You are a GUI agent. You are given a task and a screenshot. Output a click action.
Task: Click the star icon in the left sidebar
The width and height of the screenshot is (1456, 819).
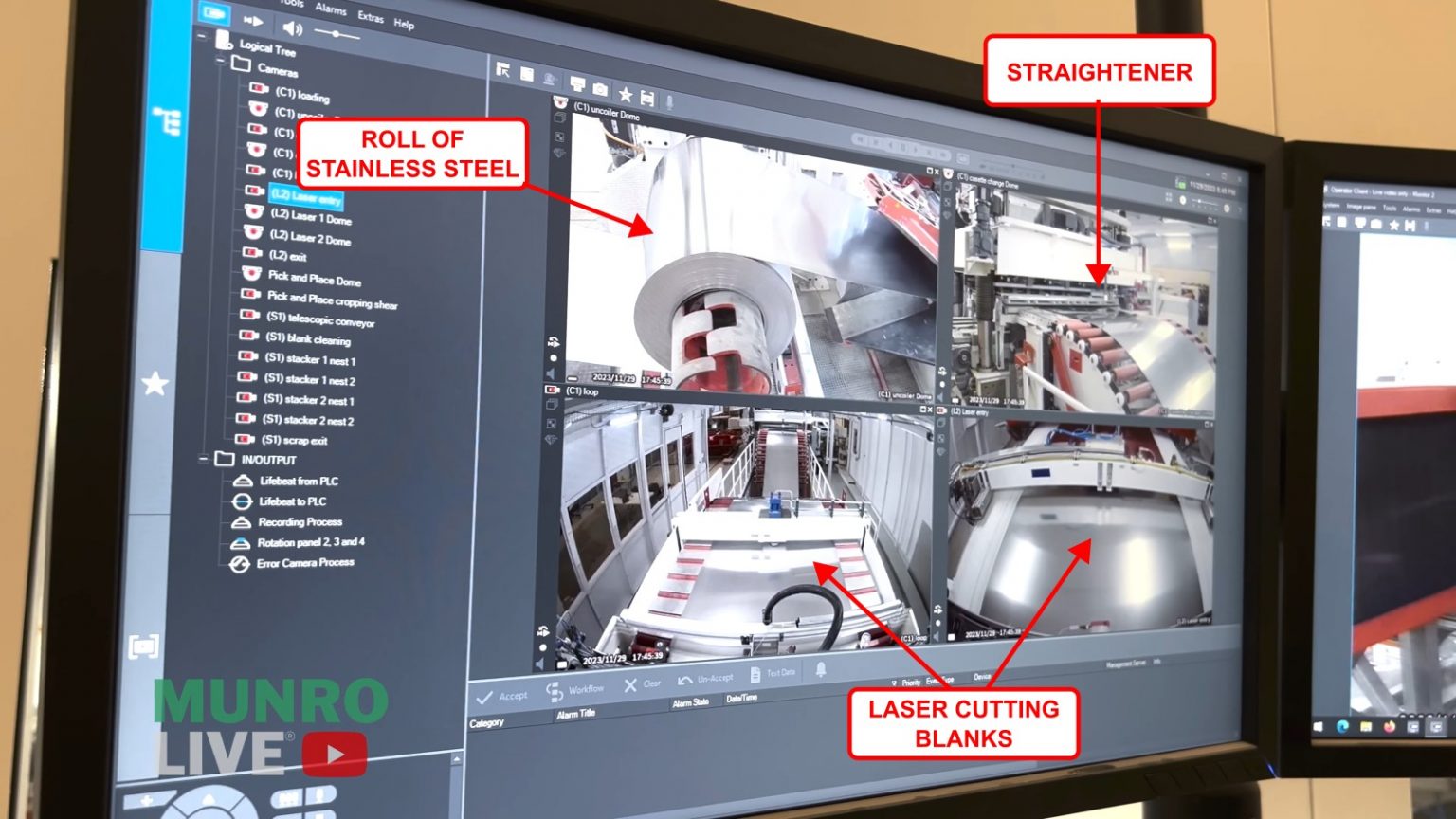(155, 382)
